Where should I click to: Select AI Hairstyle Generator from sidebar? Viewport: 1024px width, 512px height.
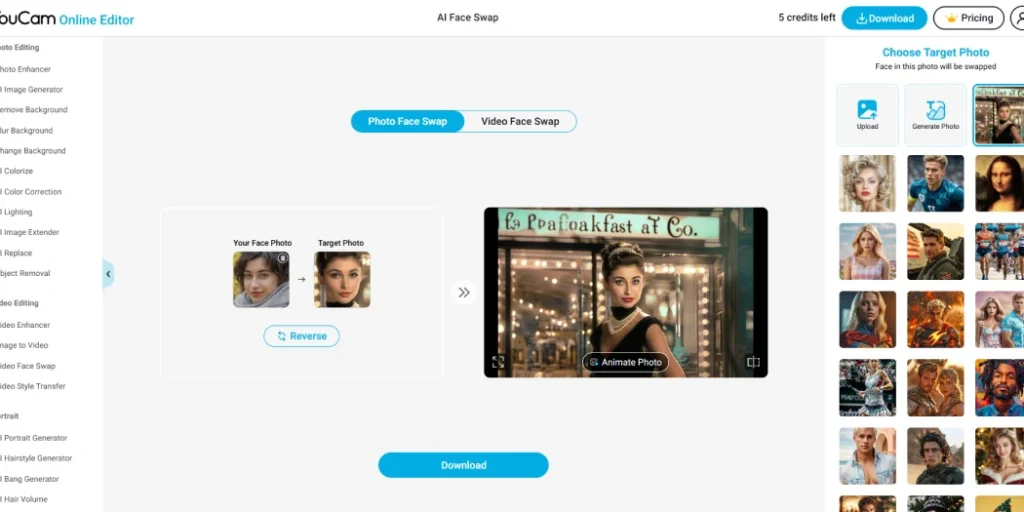[x=36, y=458]
